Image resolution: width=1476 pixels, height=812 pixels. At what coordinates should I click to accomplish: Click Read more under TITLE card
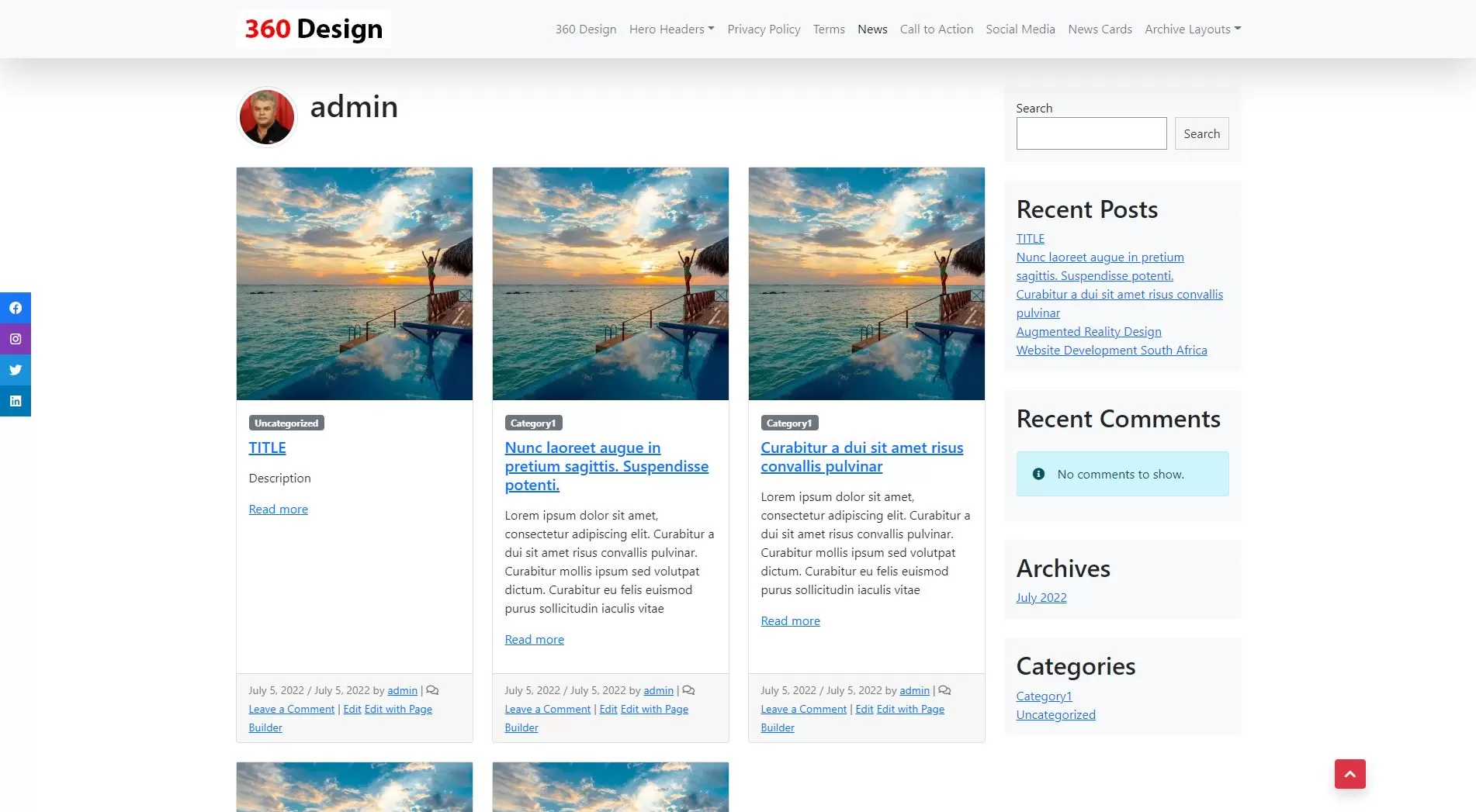click(278, 509)
